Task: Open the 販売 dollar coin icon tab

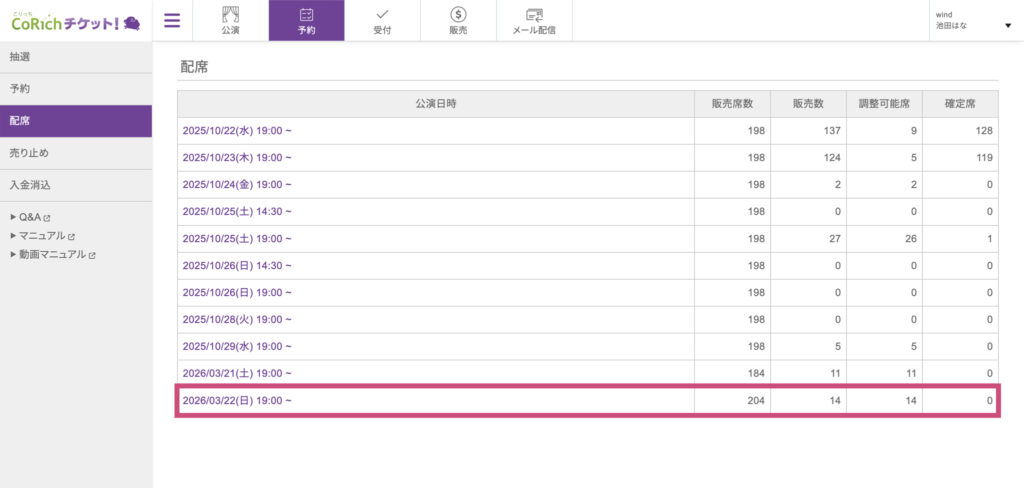Action: 458,20
